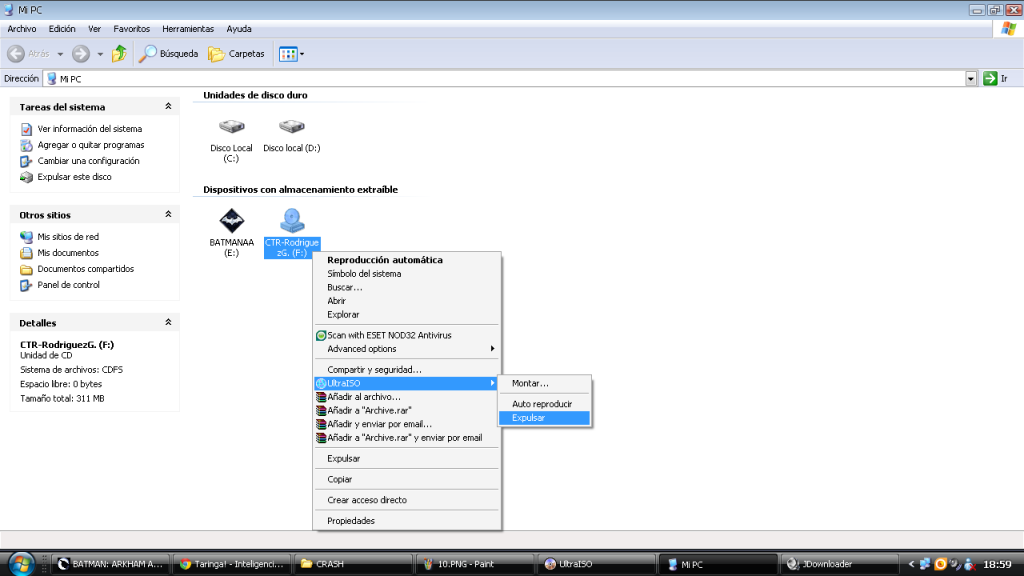Viewport: 1024px width, 576px height.
Task: Open the Archivo menu
Action: point(22,29)
